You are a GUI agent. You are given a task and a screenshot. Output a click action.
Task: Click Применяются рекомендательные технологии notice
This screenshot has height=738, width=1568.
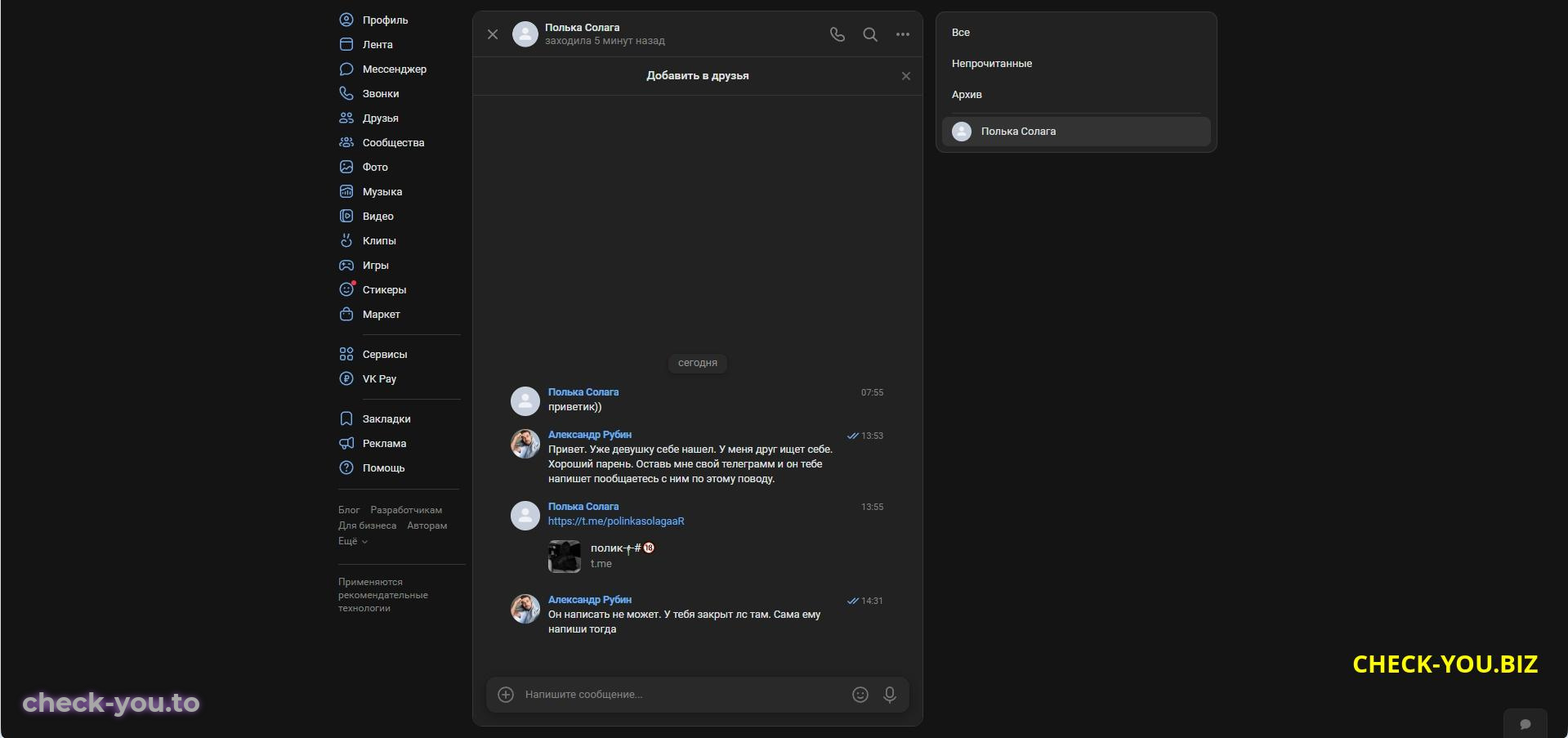point(383,595)
